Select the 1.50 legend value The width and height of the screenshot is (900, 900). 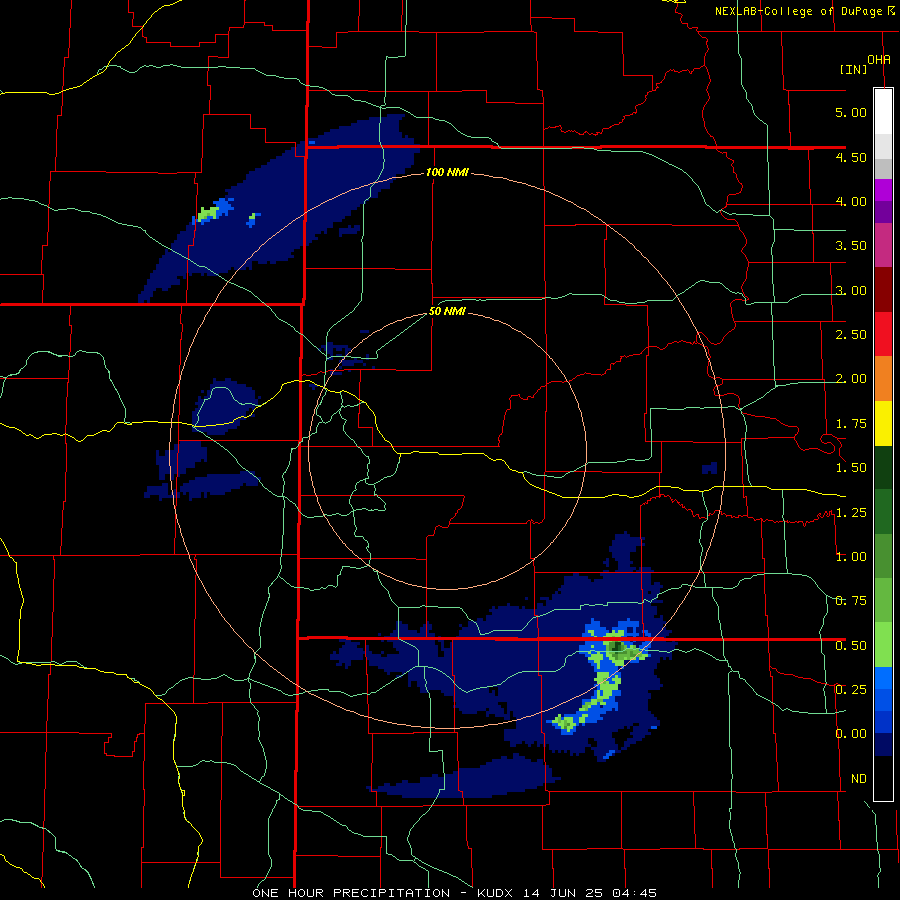(851, 468)
